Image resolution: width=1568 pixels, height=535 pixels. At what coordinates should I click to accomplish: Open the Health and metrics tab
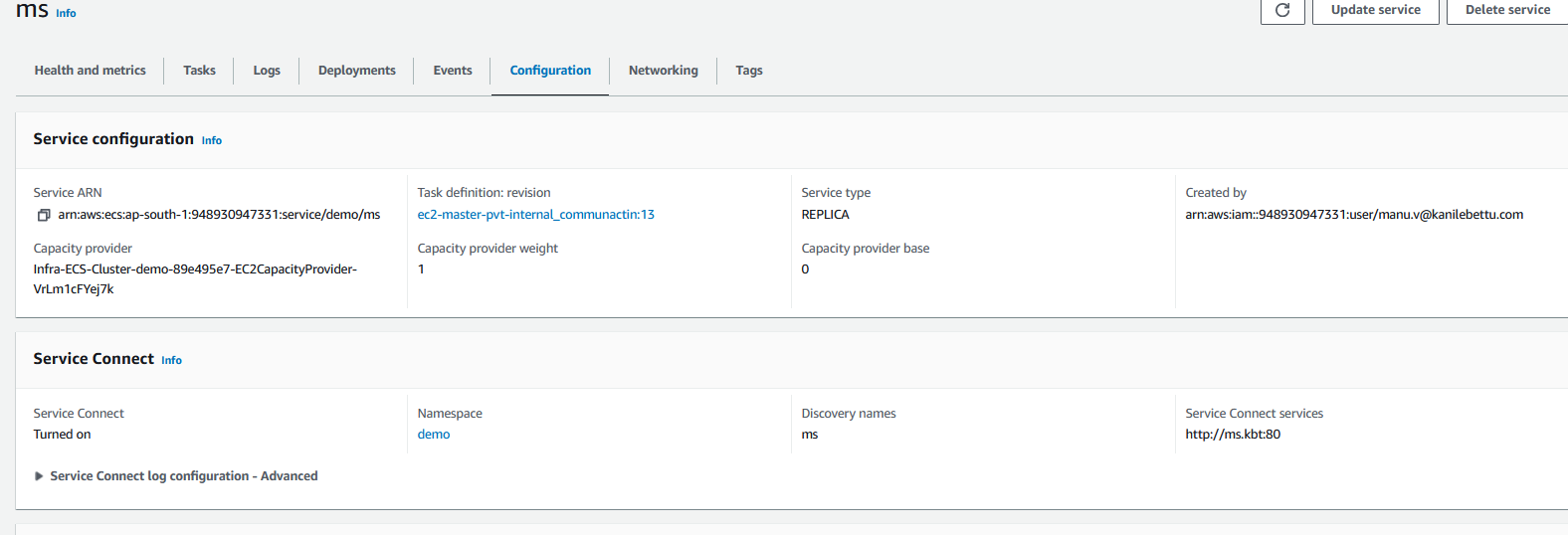(90, 71)
